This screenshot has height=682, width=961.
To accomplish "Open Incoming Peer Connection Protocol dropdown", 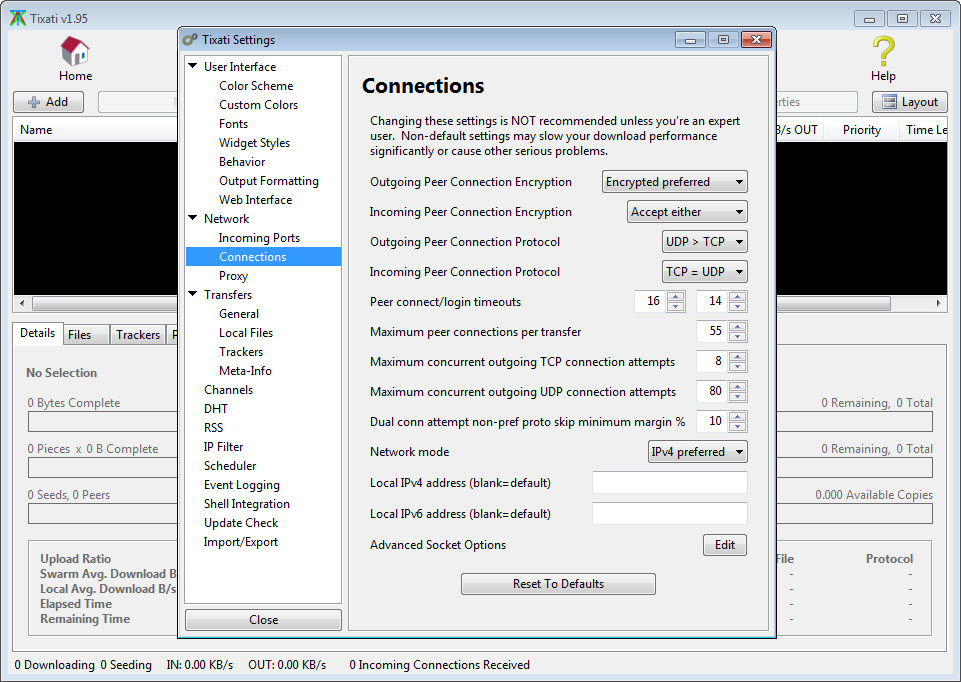I will tap(705, 272).
